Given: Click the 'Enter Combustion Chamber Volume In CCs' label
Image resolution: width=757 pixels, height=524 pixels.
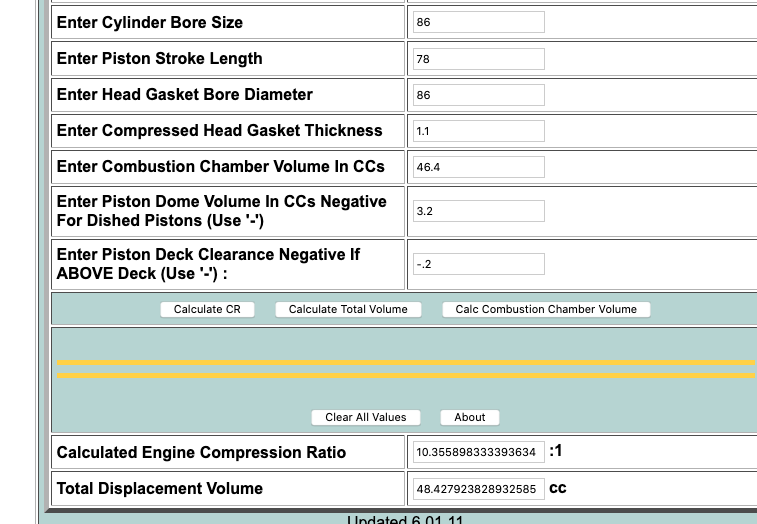Looking at the screenshot, I should coord(220,167).
